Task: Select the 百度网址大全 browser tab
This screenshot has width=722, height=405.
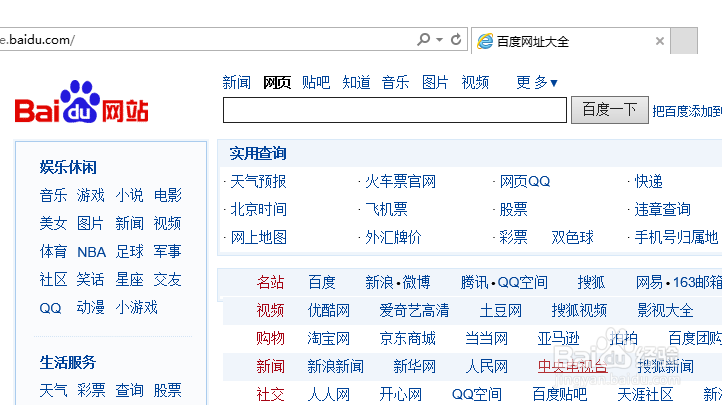Action: pos(571,41)
